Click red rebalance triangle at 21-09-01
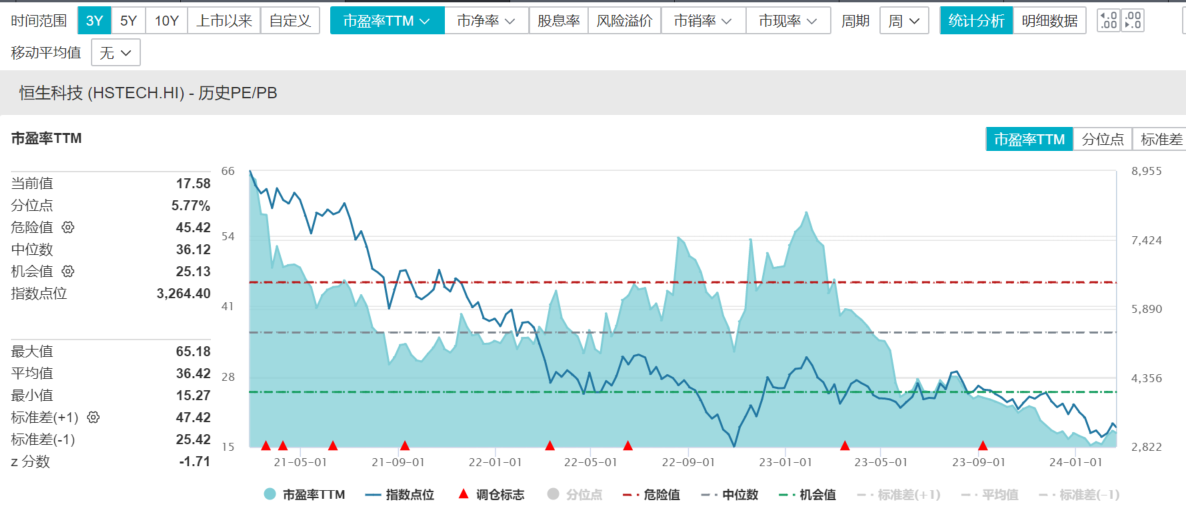Image resolution: width=1186 pixels, height=511 pixels. [x=405, y=445]
